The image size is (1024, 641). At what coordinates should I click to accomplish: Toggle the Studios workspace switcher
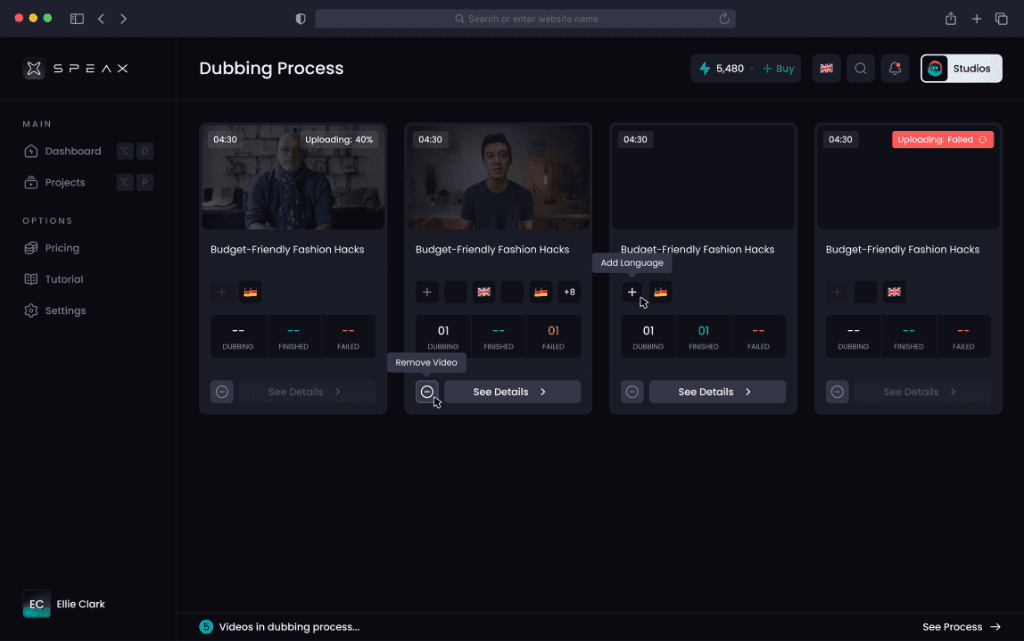[960, 68]
